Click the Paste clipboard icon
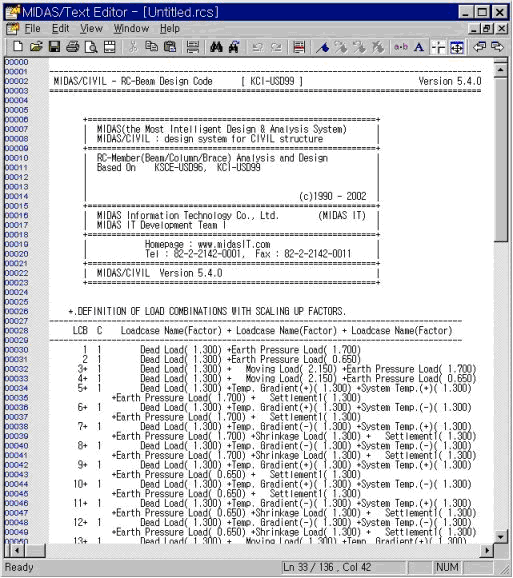This screenshot has height=578, width=513. pyautogui.click(x=170, y=47)
